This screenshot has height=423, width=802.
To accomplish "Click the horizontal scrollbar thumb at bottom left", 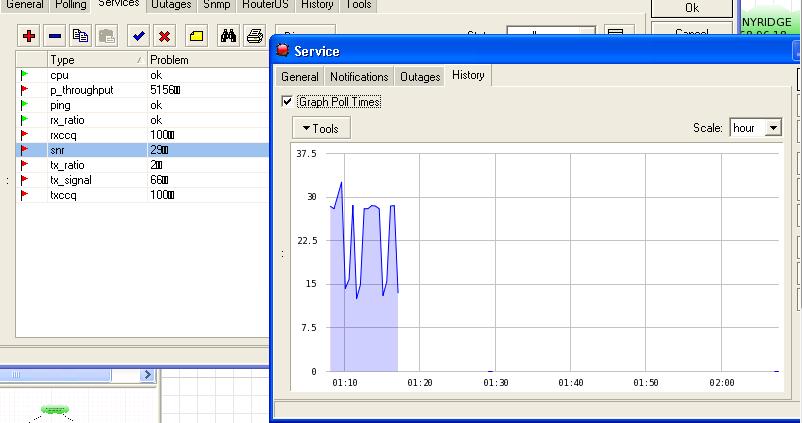I will click(x=55, y=375).
